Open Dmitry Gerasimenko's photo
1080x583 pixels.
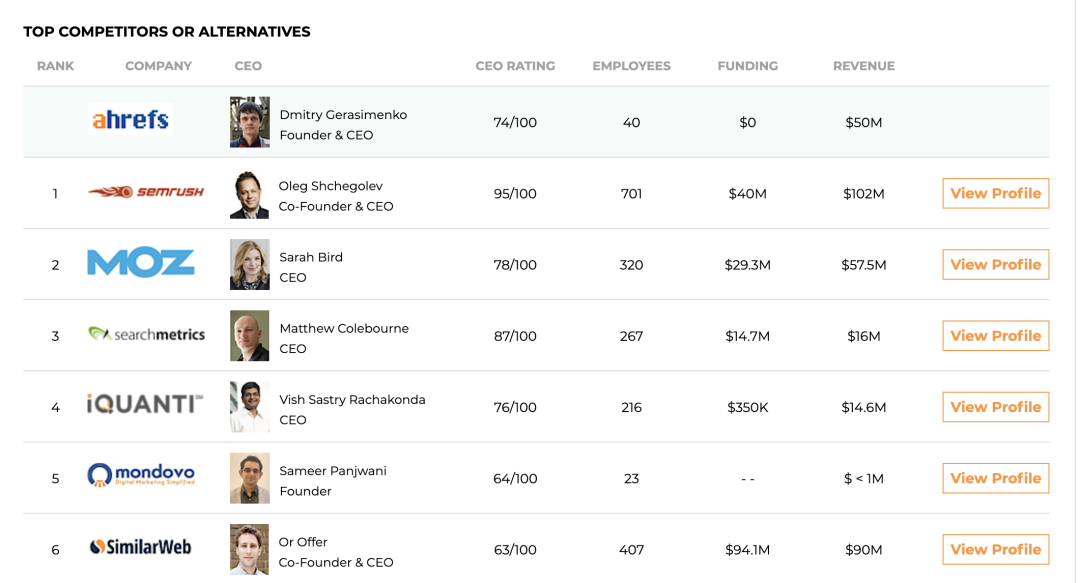[x=249, y=122]
